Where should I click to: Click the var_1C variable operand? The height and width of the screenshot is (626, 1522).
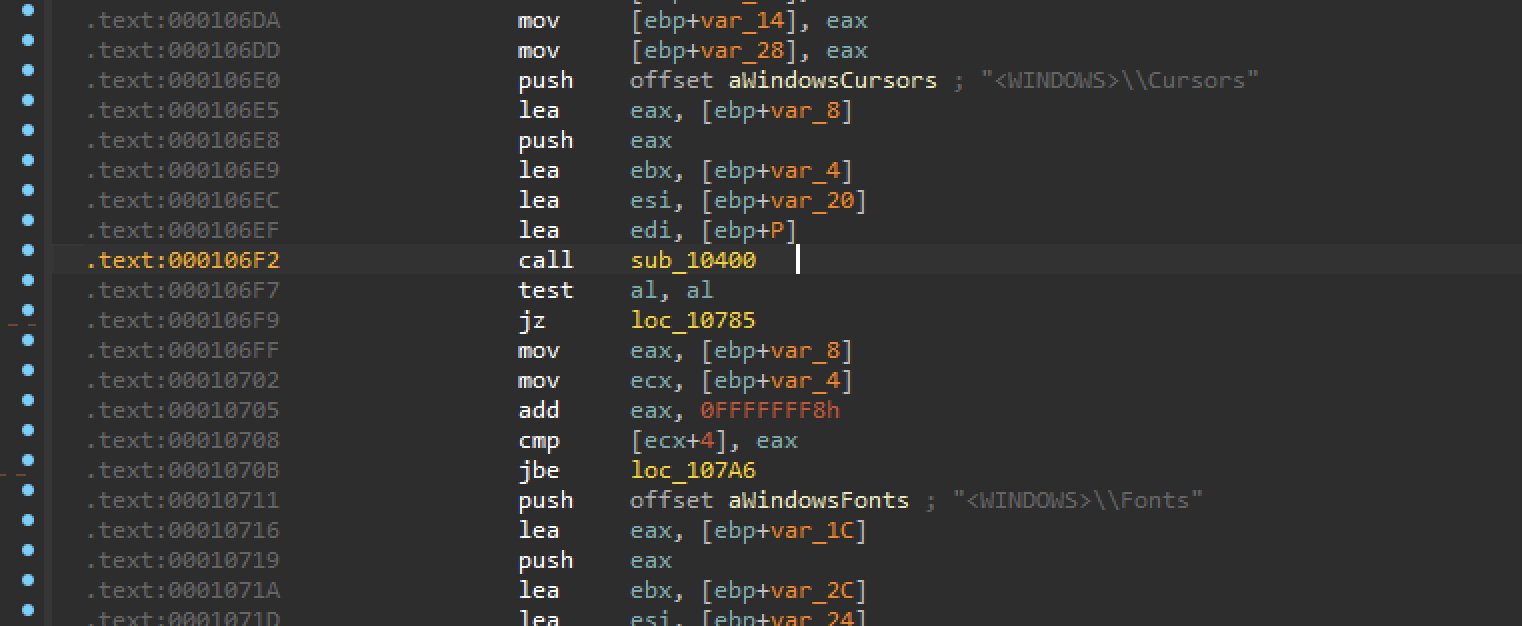click(812, 531)
